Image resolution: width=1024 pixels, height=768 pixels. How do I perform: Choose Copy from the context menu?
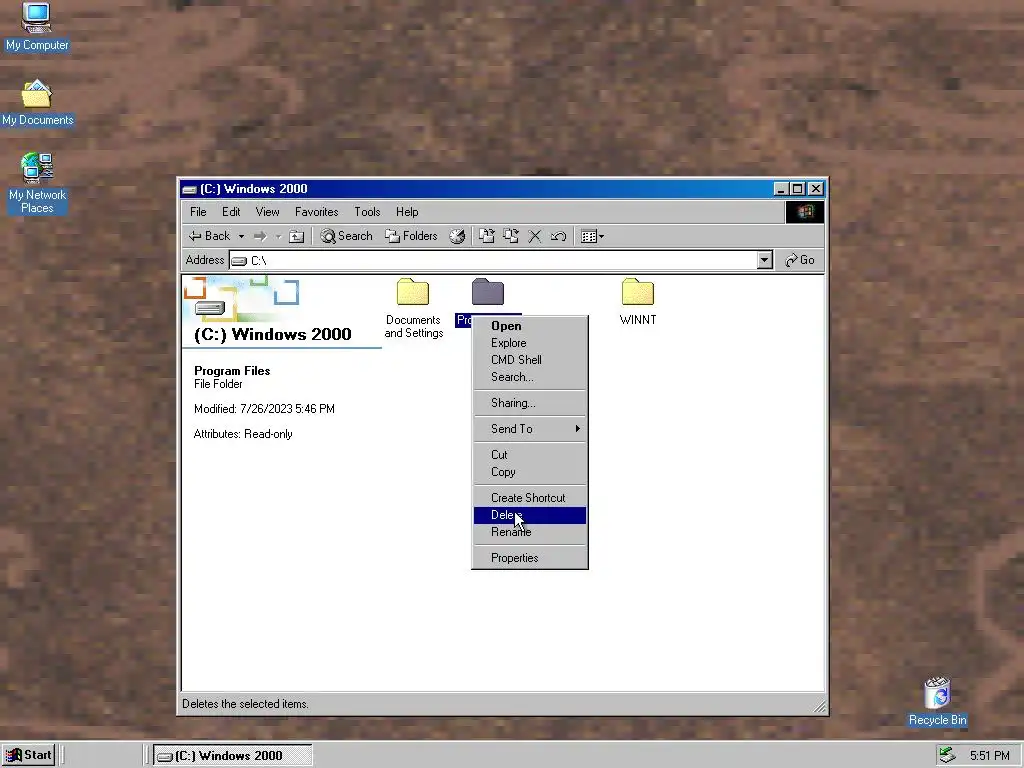click(530, 472)
